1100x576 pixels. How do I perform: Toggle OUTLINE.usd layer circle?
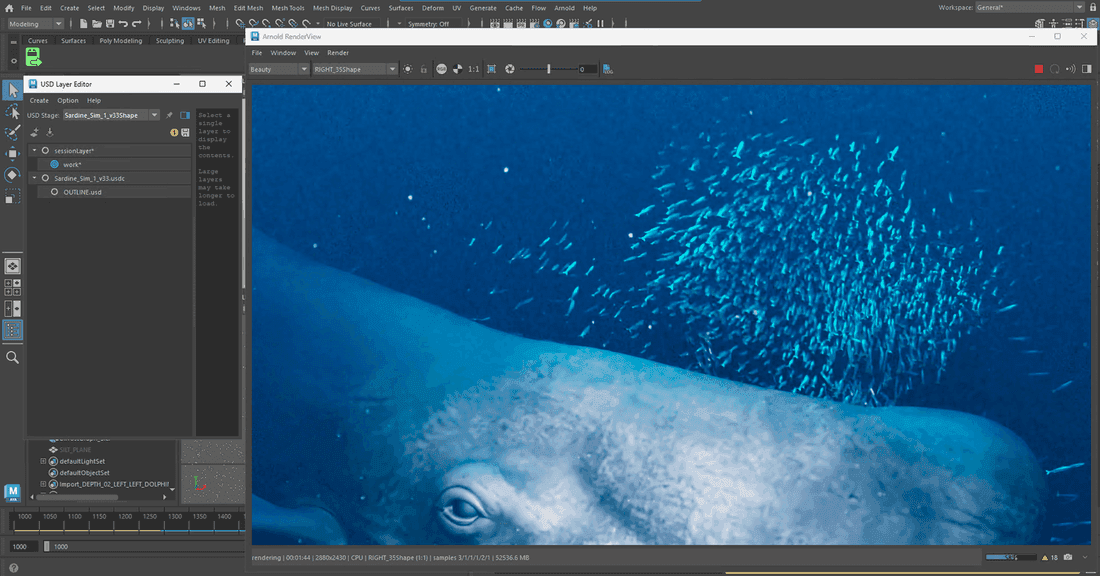(x=54, y=192)
